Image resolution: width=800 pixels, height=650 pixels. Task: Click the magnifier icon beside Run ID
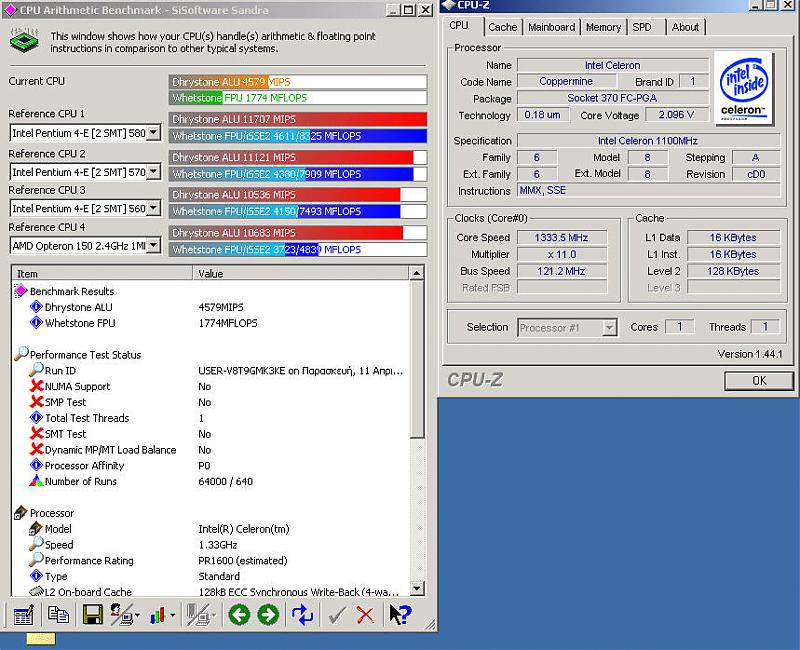click(36, 370)
